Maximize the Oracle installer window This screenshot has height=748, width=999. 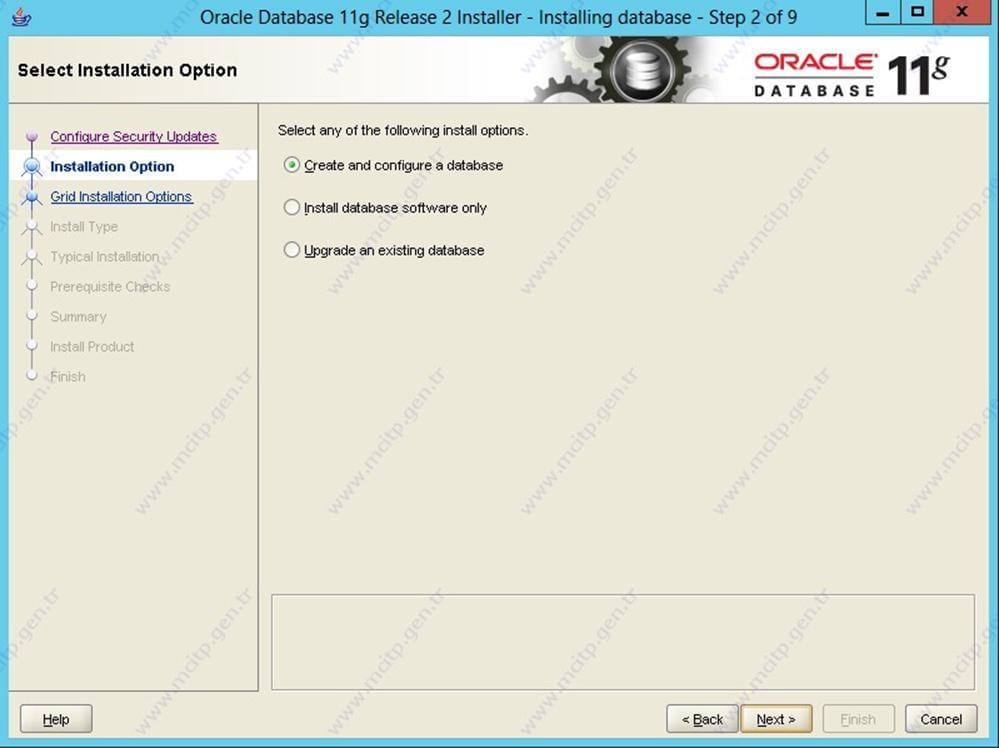(917, 12)
